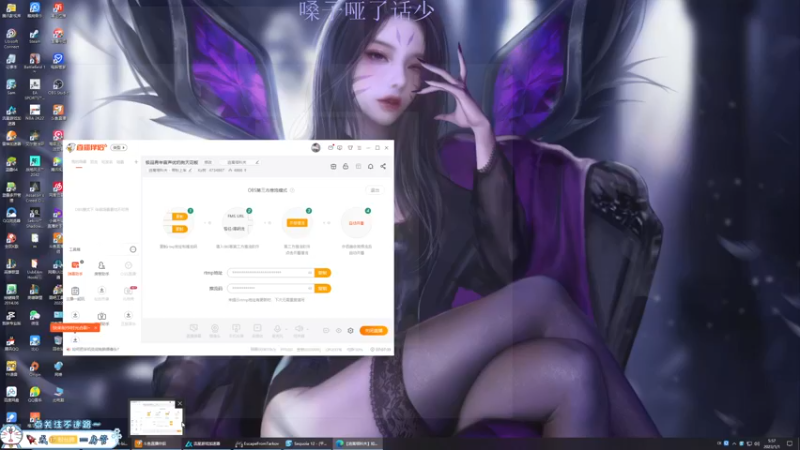Click the exit button beside the OBS mode heading
This screenshot has width=800, height=450.
click(375, 190)
